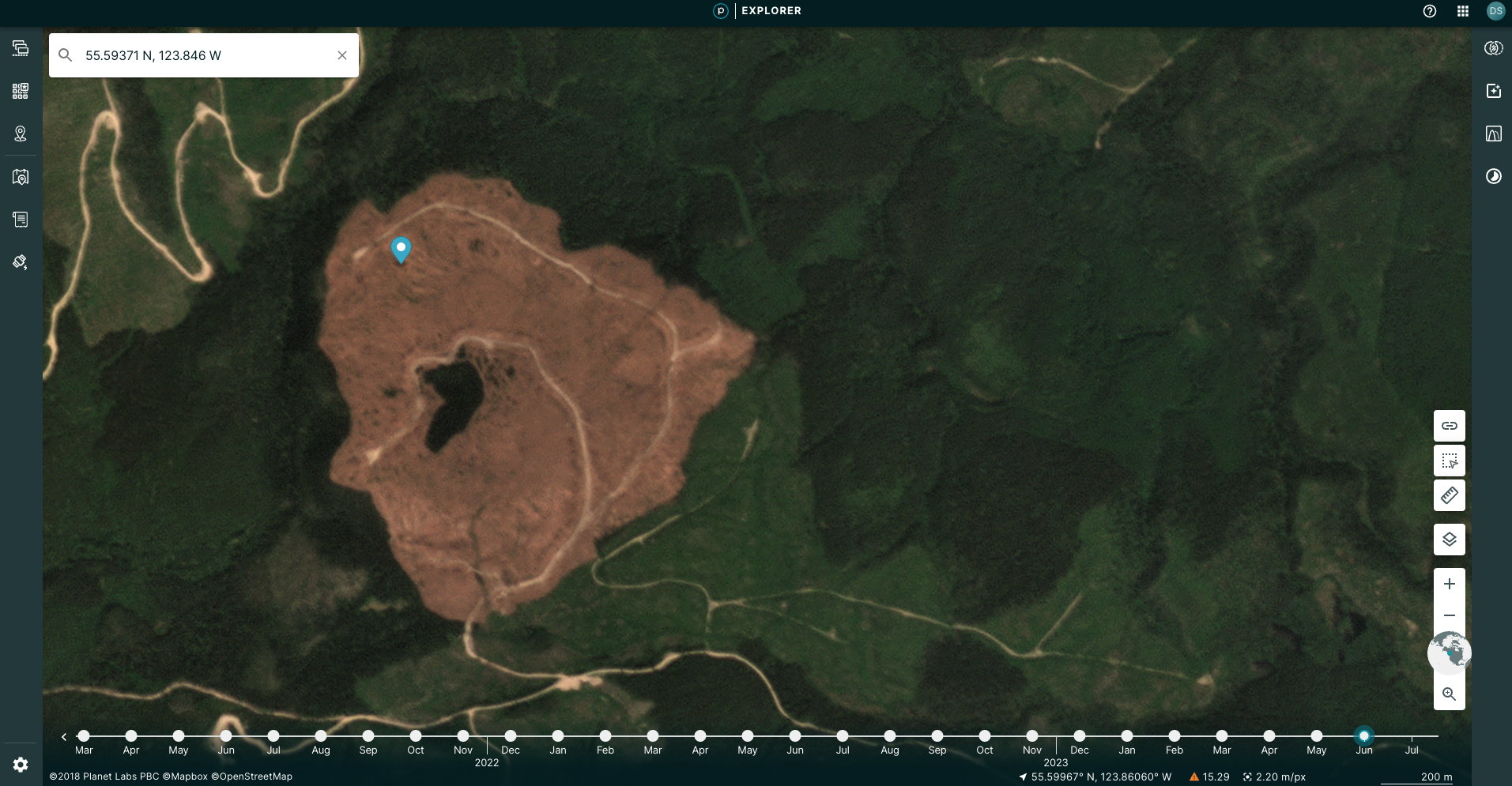1512x786 pixels.
Task: Clear the coordinate search field
Action: pos(342,55)
